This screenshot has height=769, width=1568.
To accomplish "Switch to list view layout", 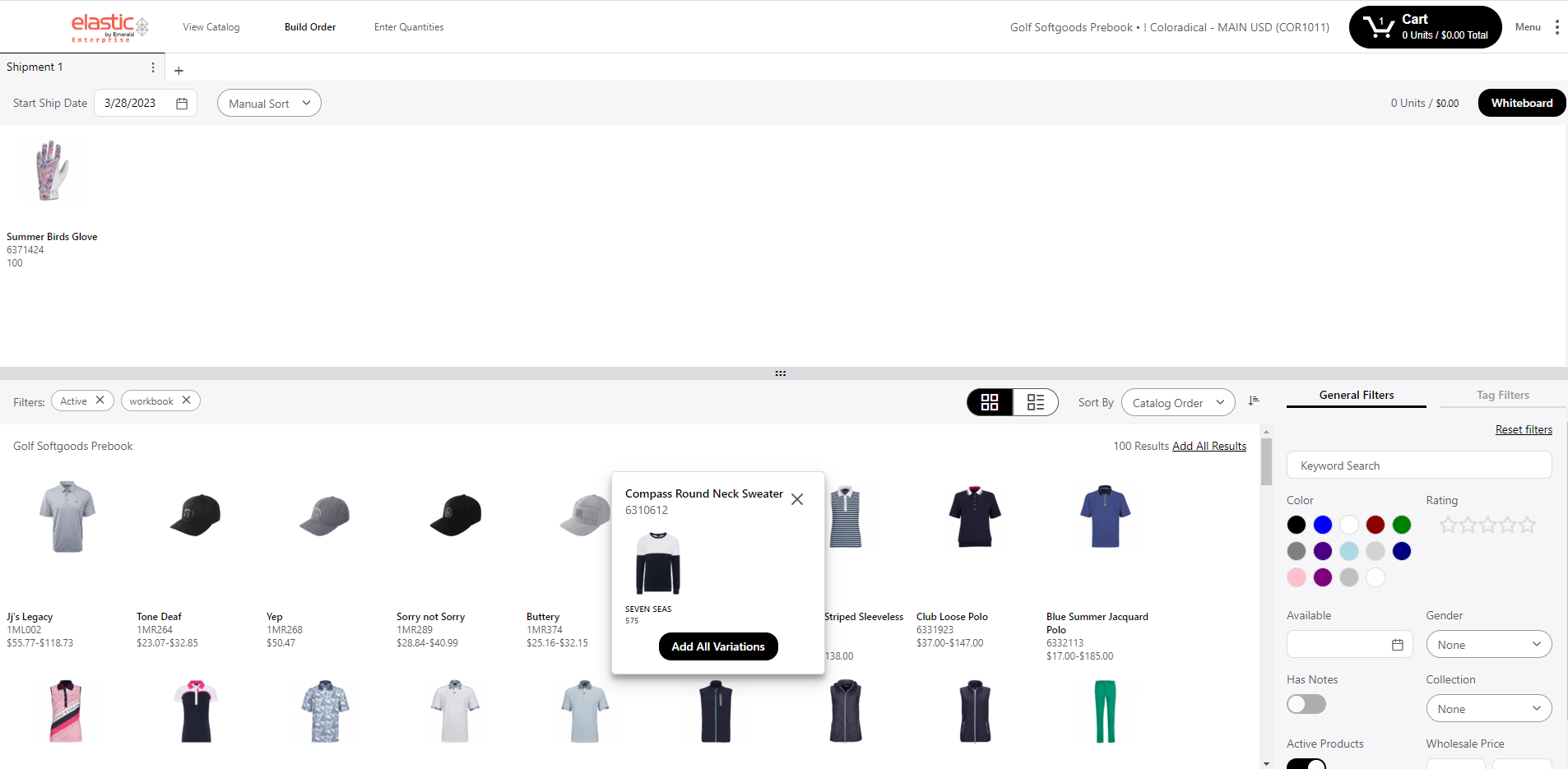I will coord(1035,402).
